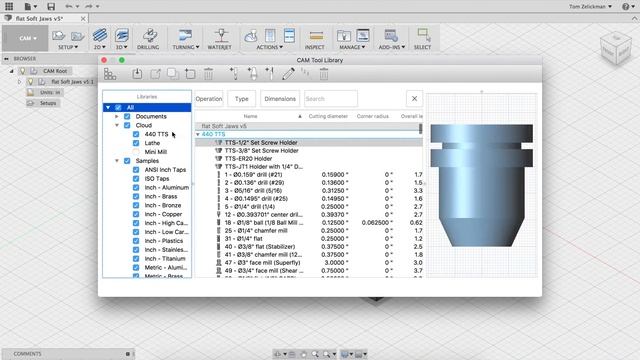Image resolution: width=640 pixels, height=360 pixels.
Task: Expand the Documents tree node
Action: [x=117, y=116]
